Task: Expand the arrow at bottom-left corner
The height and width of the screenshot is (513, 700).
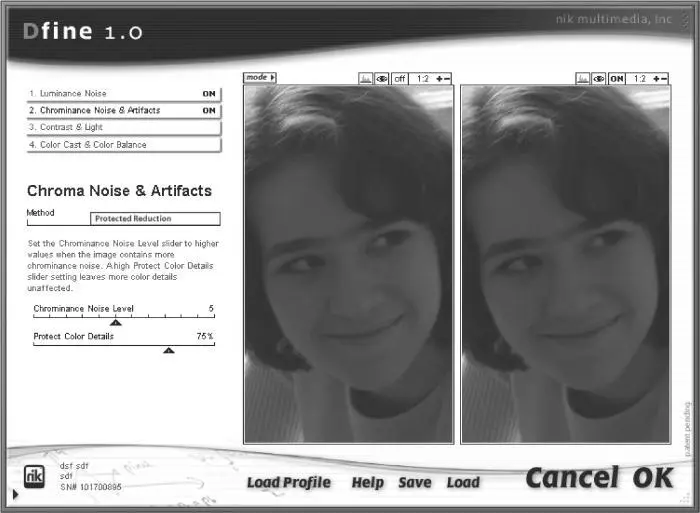Action: point(14,494)
